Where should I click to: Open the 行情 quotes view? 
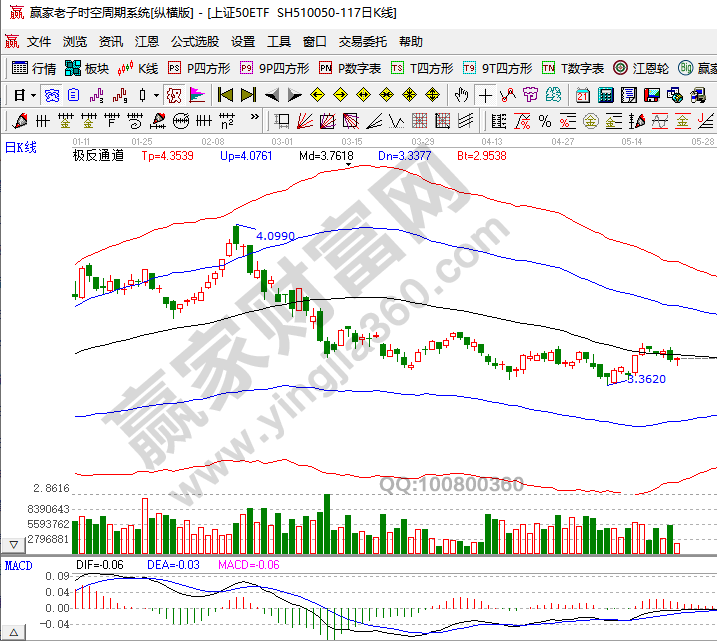pos(34,68)
